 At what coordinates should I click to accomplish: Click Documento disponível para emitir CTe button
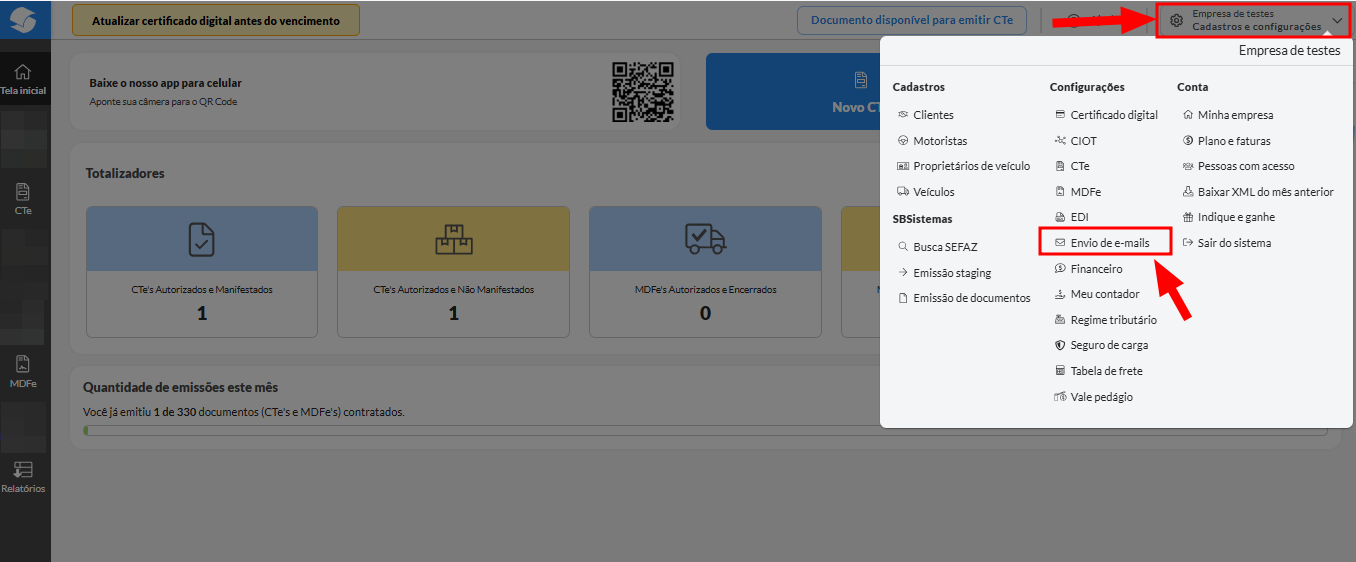click(911, 20)
